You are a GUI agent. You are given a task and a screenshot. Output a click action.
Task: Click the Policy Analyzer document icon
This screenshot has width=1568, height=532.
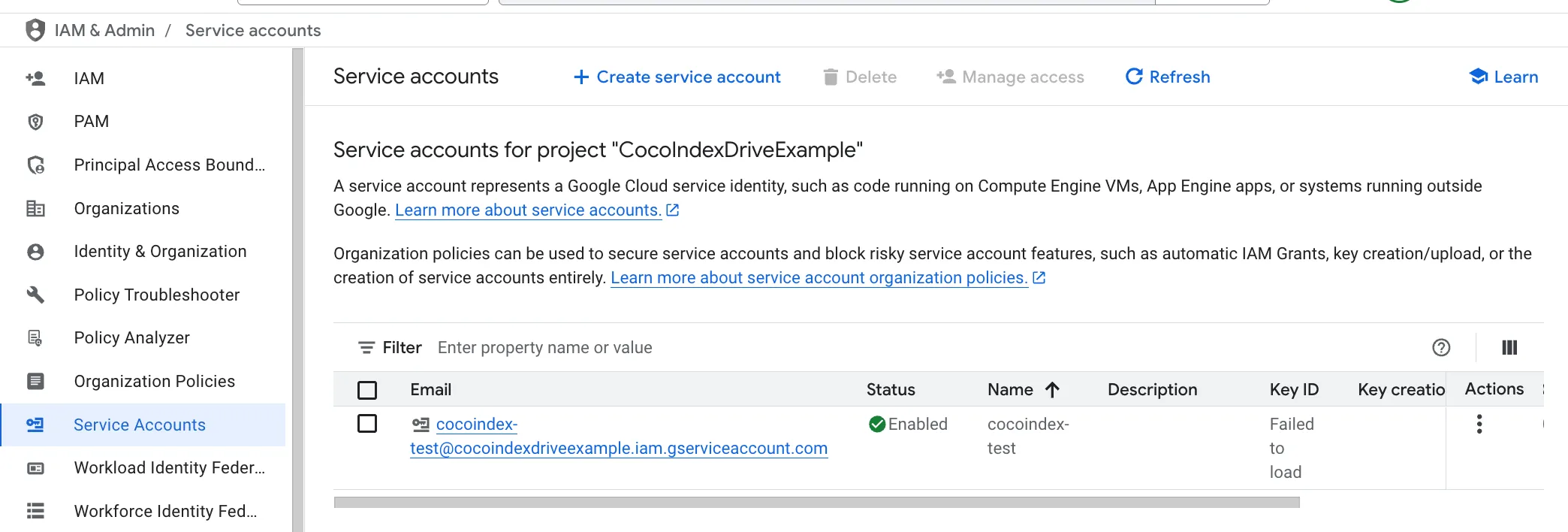pyautogui.click(x=35, y=338)
